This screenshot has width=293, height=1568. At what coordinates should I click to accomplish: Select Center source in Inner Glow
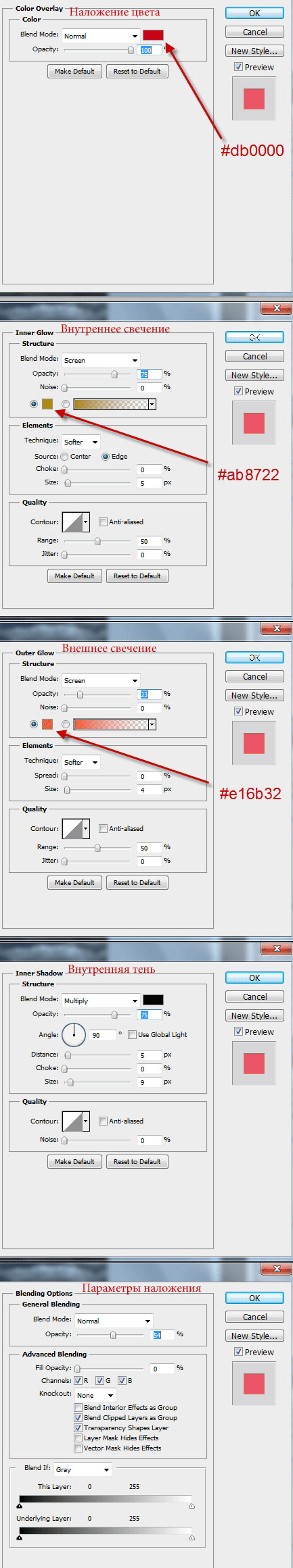(x=64, y=457)
